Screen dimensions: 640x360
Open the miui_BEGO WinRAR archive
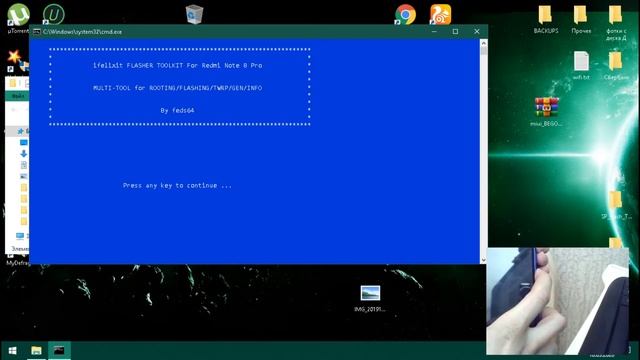(x=547, y=111)
